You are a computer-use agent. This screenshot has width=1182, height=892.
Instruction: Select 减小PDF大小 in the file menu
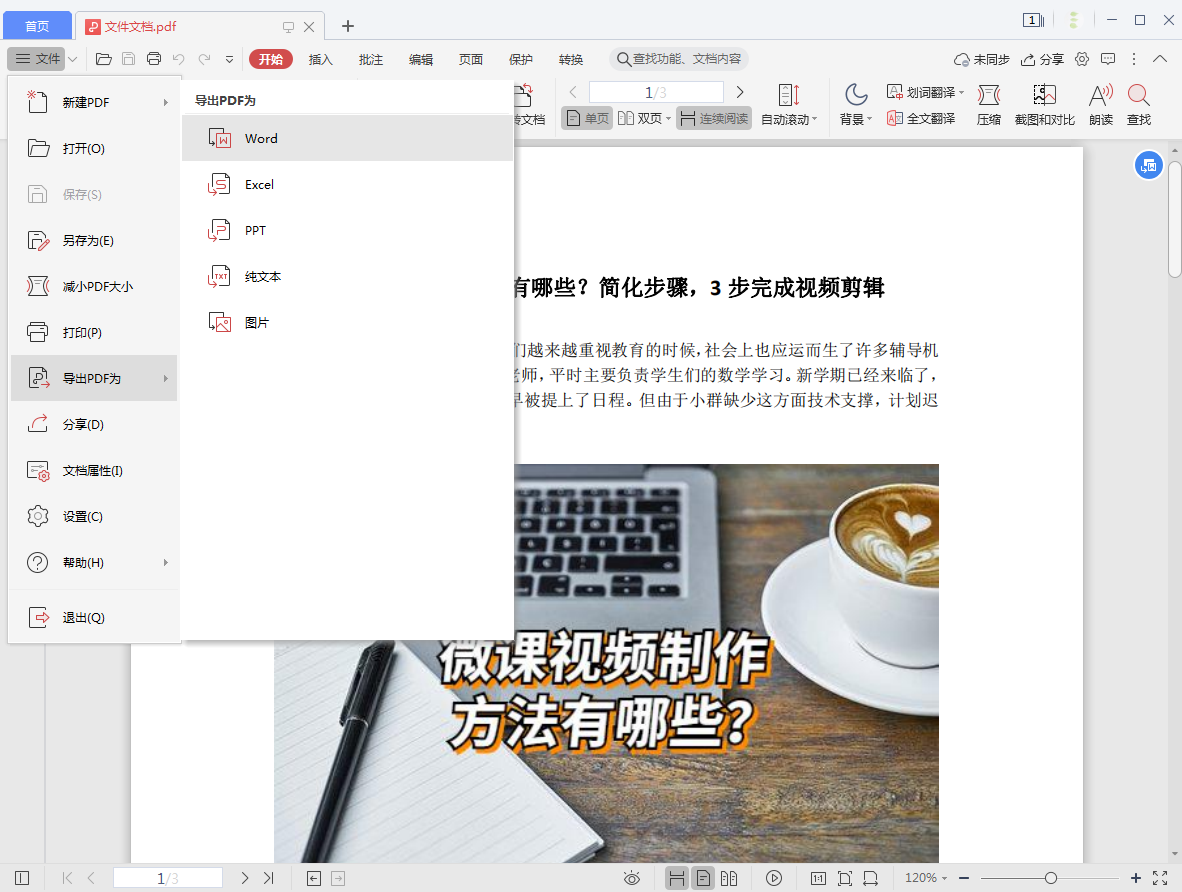[x=94, y=286]
